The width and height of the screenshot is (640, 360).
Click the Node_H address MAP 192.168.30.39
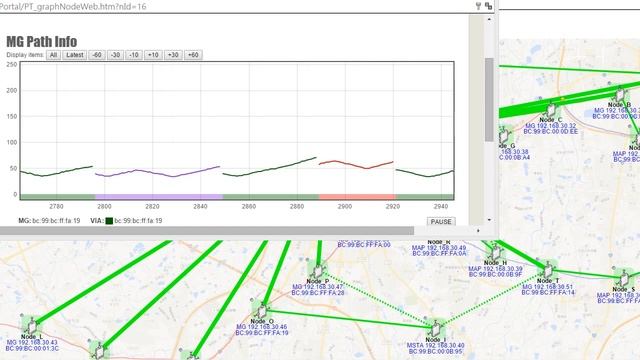click(x=495, y=269)
